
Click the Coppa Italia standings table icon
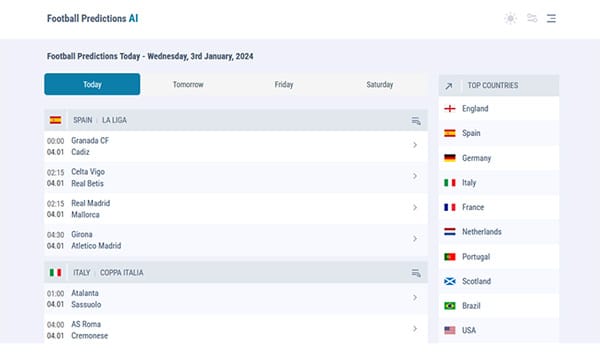pos(416,273)
